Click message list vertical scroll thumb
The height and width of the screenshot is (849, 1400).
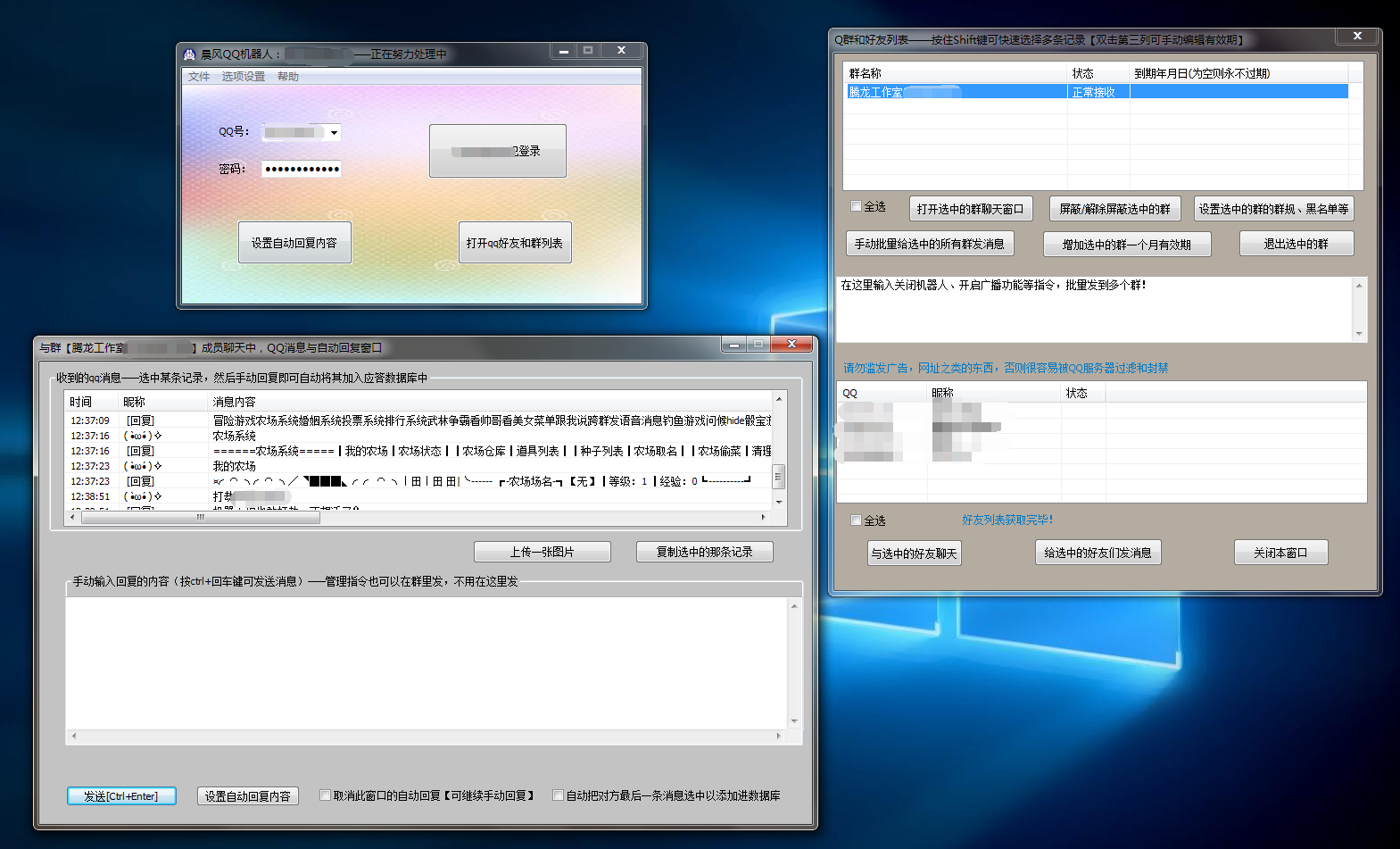[x=779, y=476]
